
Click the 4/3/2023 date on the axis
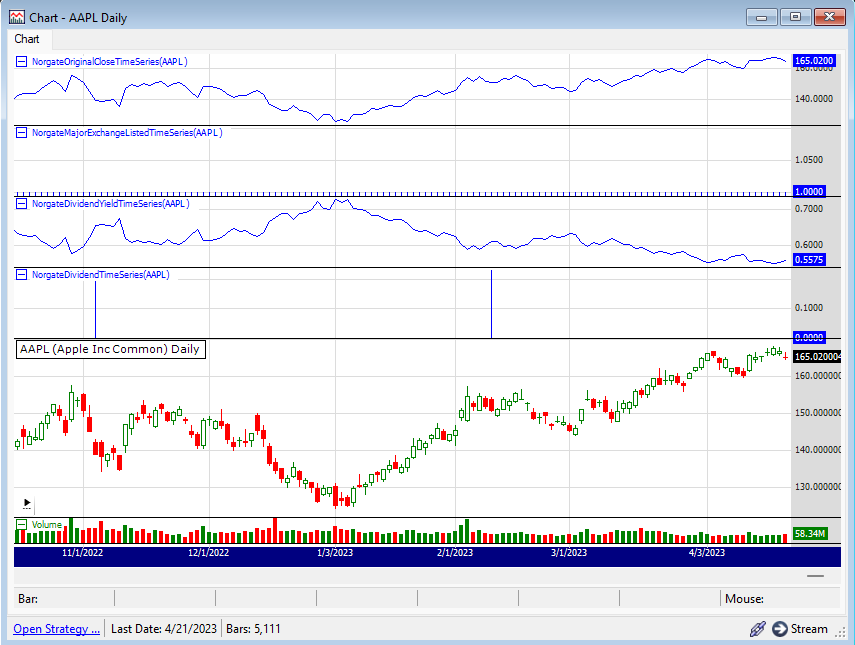[707, 552]
